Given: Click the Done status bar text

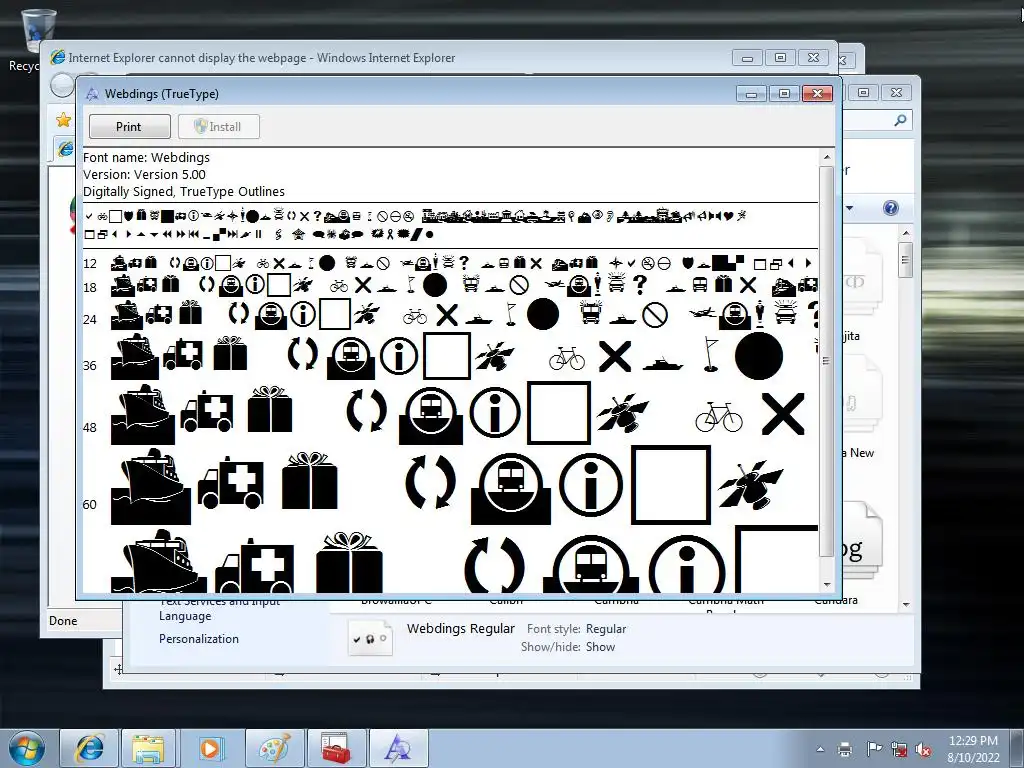Looking at the screenshot, I should coord(63,620).
